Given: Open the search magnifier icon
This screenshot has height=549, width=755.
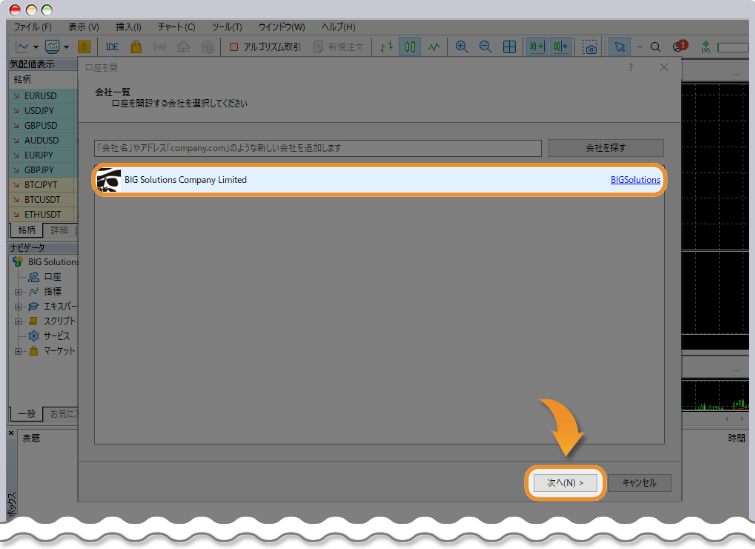Looking at the screenshot, I should coord(655,47).
